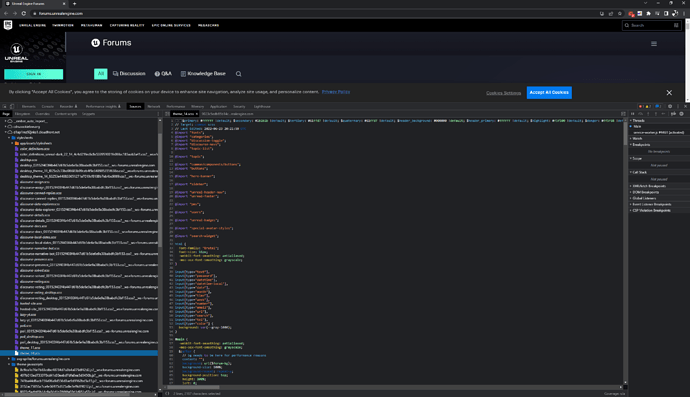
Task: Switch to Filesystem navigator tab
Action: coord(22,114)
